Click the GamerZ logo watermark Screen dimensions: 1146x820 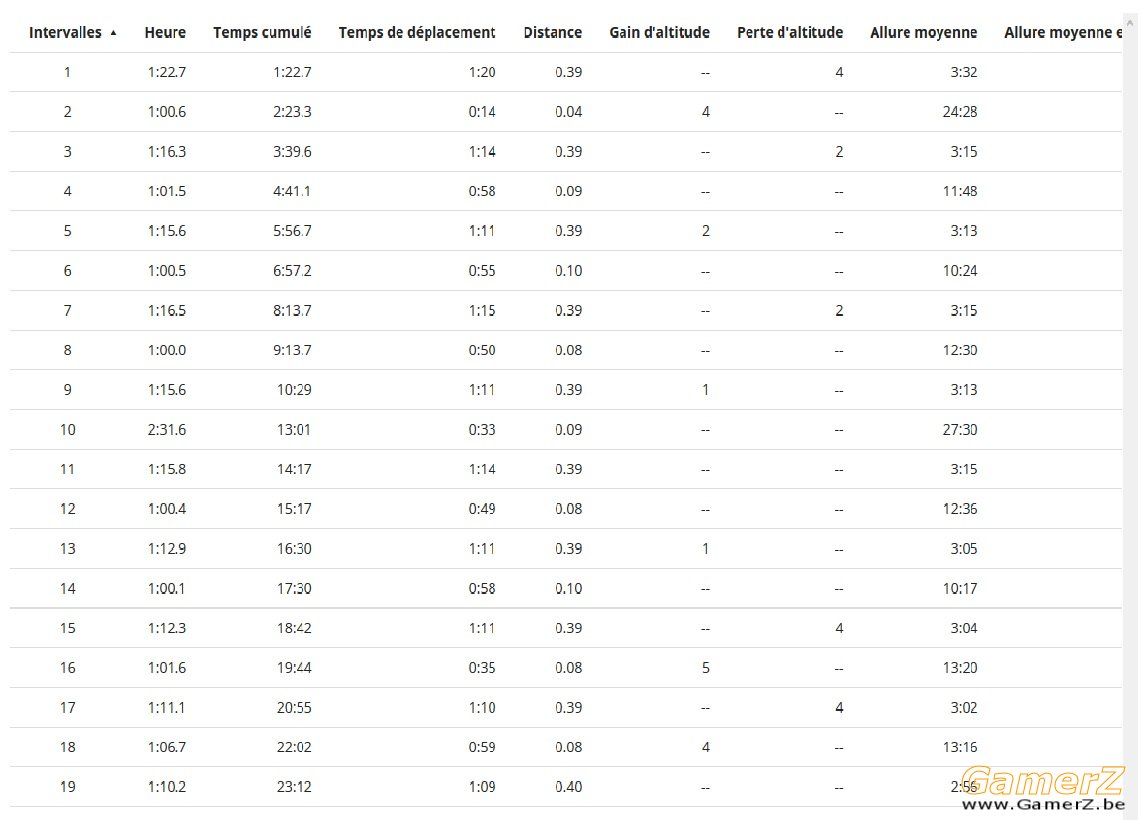(x=1042, y=781)
